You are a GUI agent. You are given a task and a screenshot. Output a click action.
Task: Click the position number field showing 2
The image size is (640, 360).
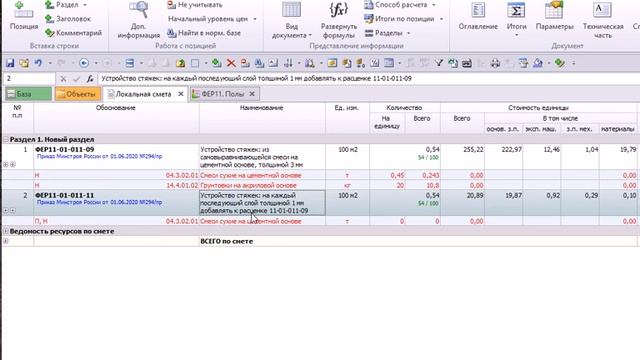[x=29, y=78]
